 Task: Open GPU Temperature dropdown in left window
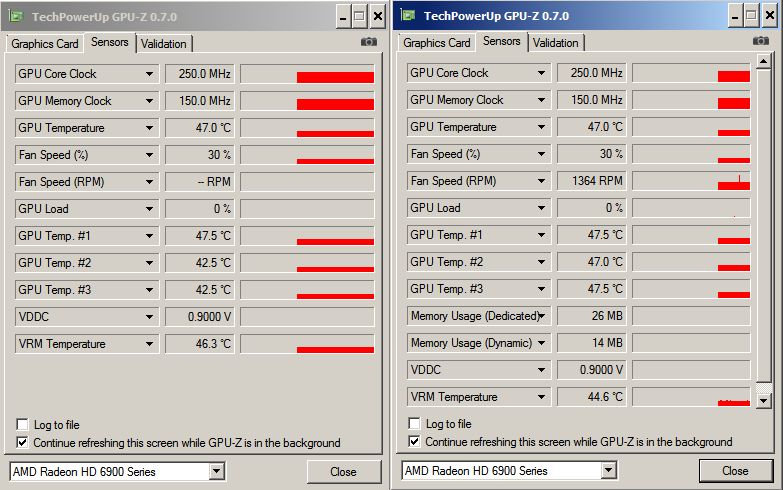tap(149, 128)
